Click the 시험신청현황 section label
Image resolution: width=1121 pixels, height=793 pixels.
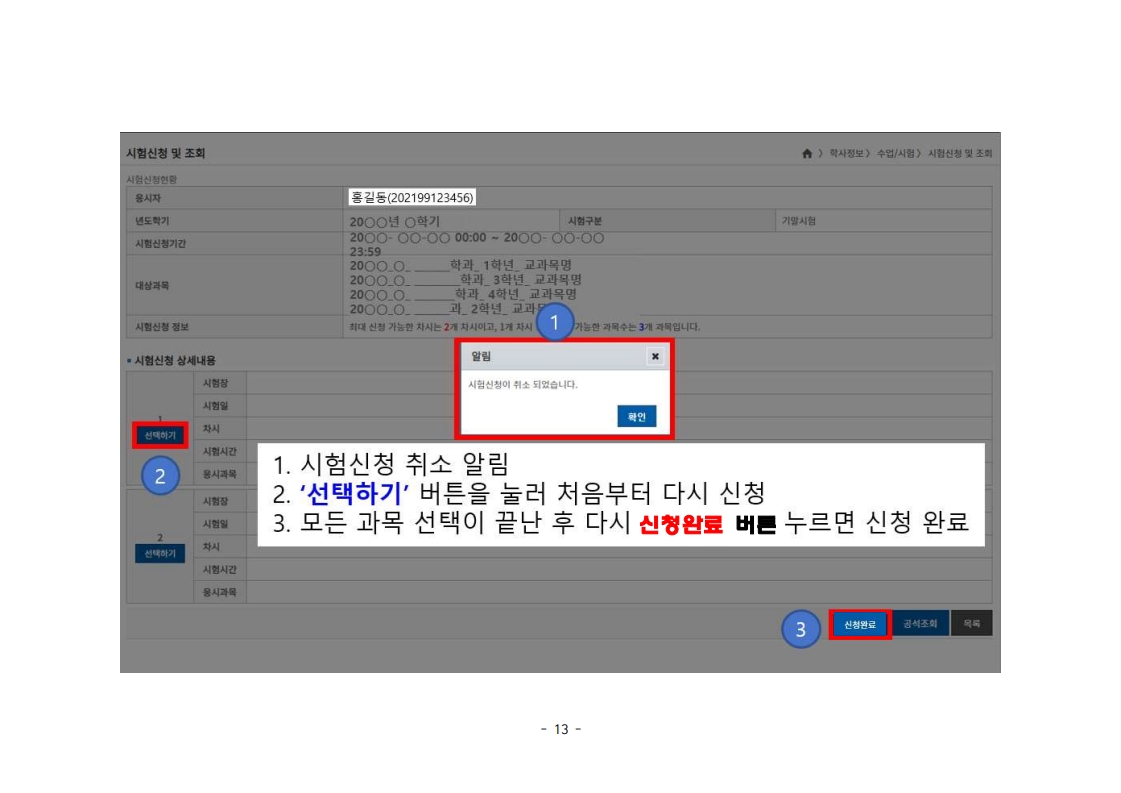[x=152, y=179]
